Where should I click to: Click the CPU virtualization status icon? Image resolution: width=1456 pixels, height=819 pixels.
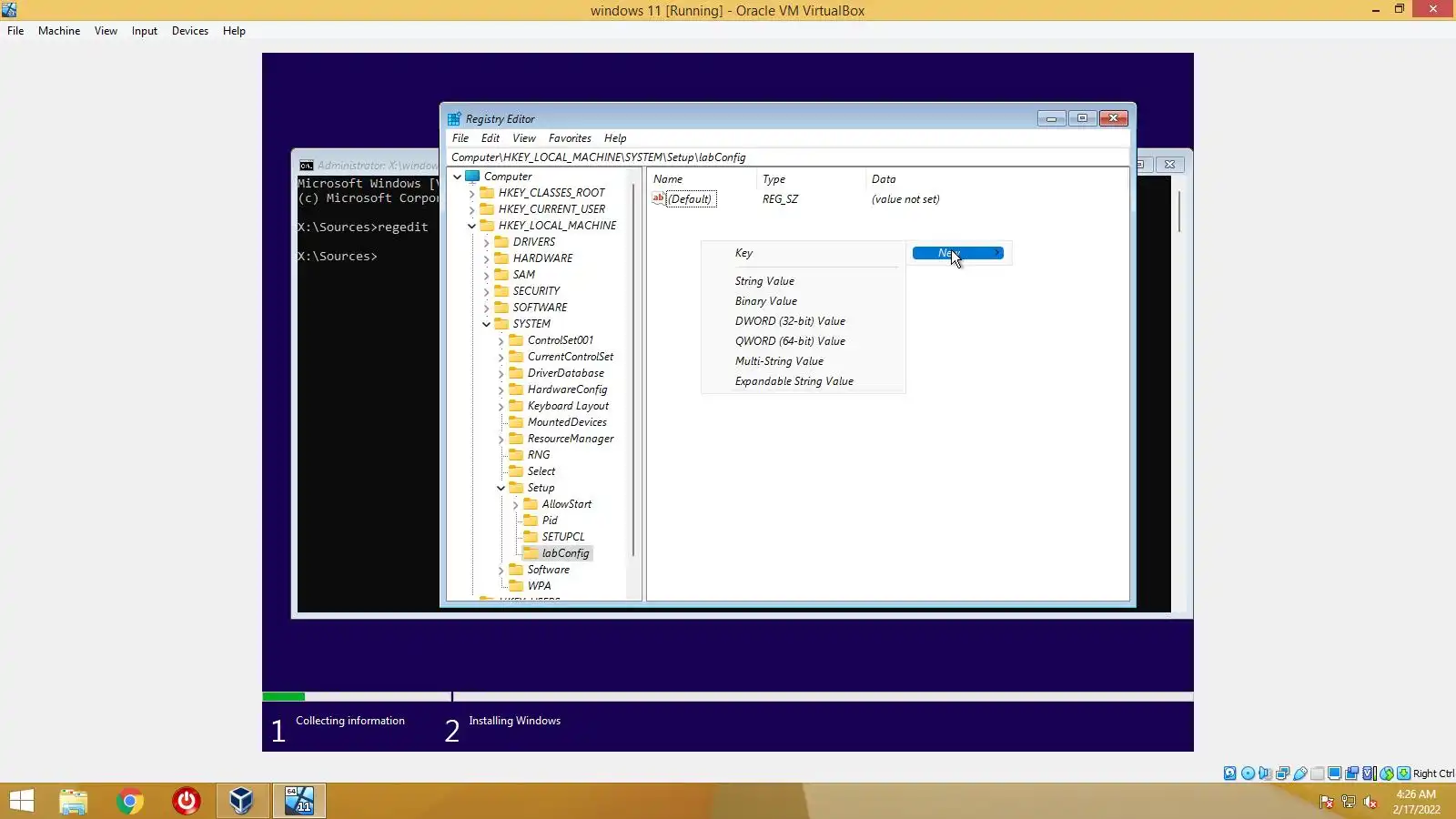tap(1370, 773)
